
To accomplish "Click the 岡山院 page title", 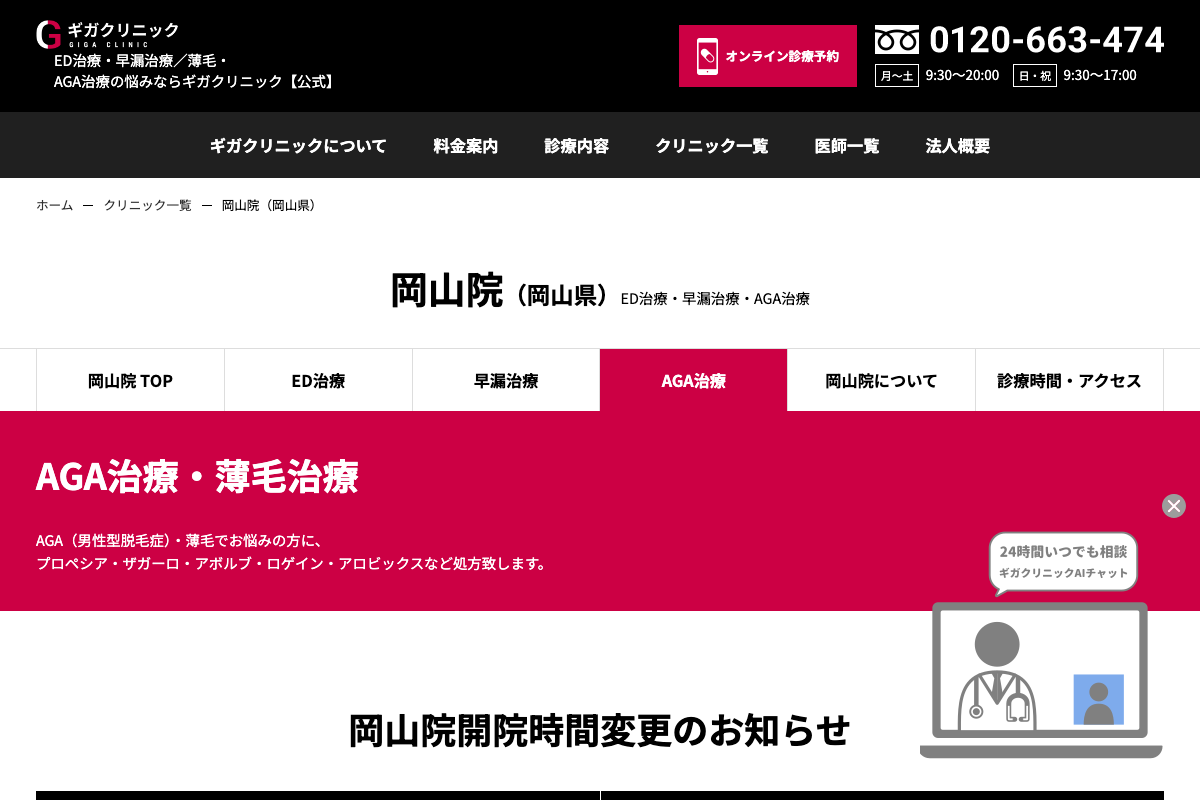I will (447, 290).
